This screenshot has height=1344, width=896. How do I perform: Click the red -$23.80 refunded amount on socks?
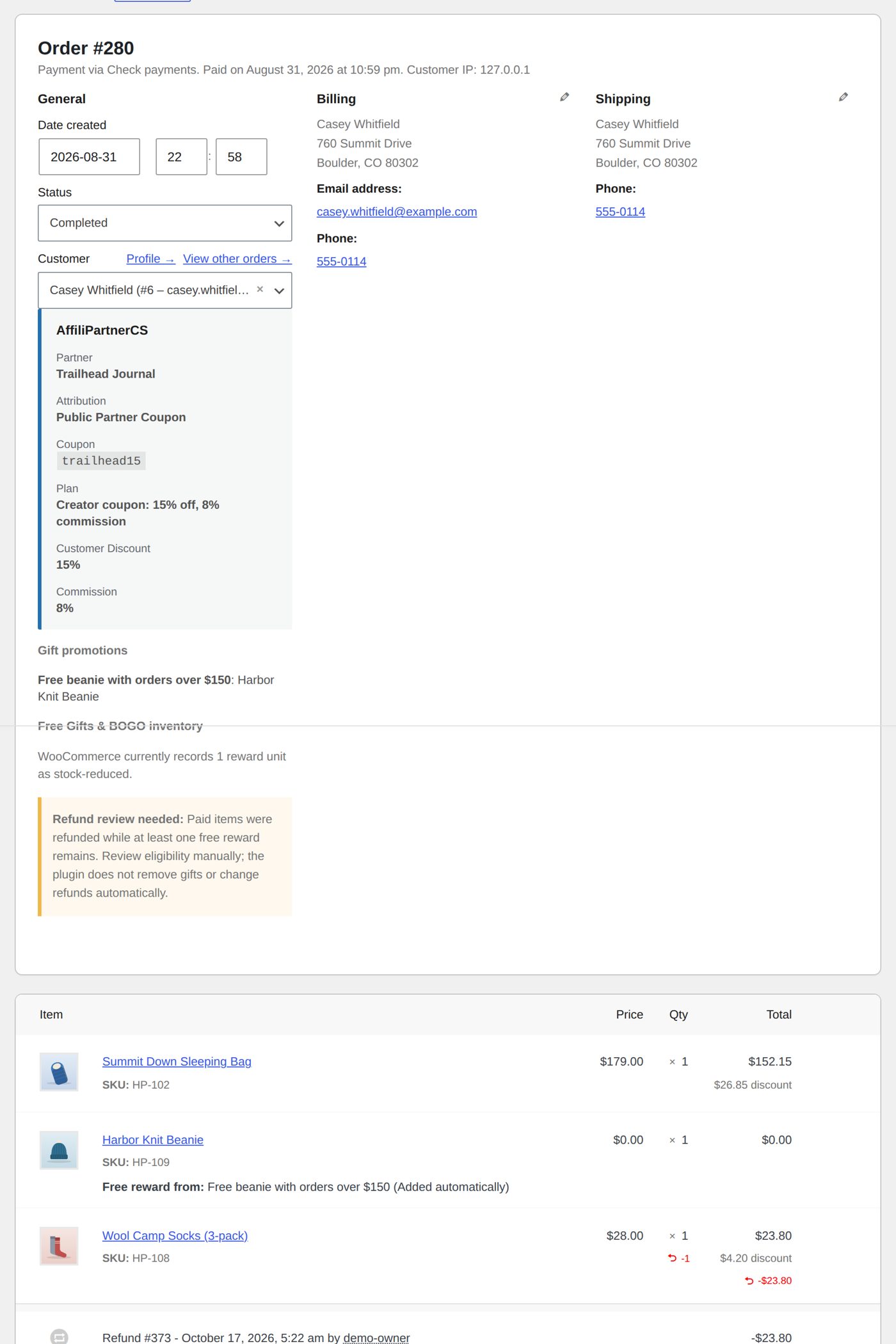tap(769, 1281)
